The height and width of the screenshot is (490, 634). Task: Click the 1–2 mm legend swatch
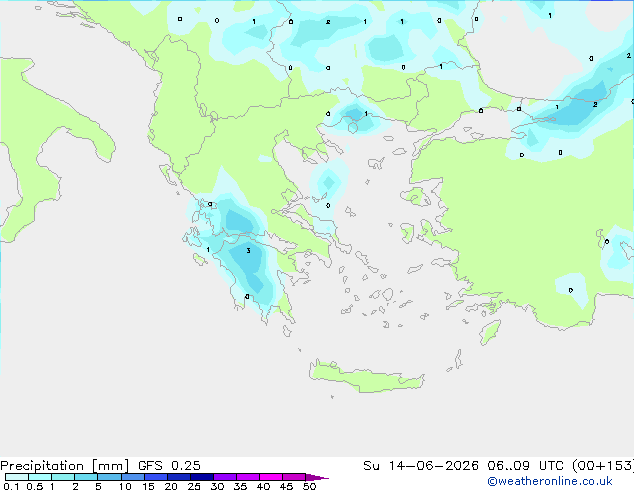(x=63, y=477)
